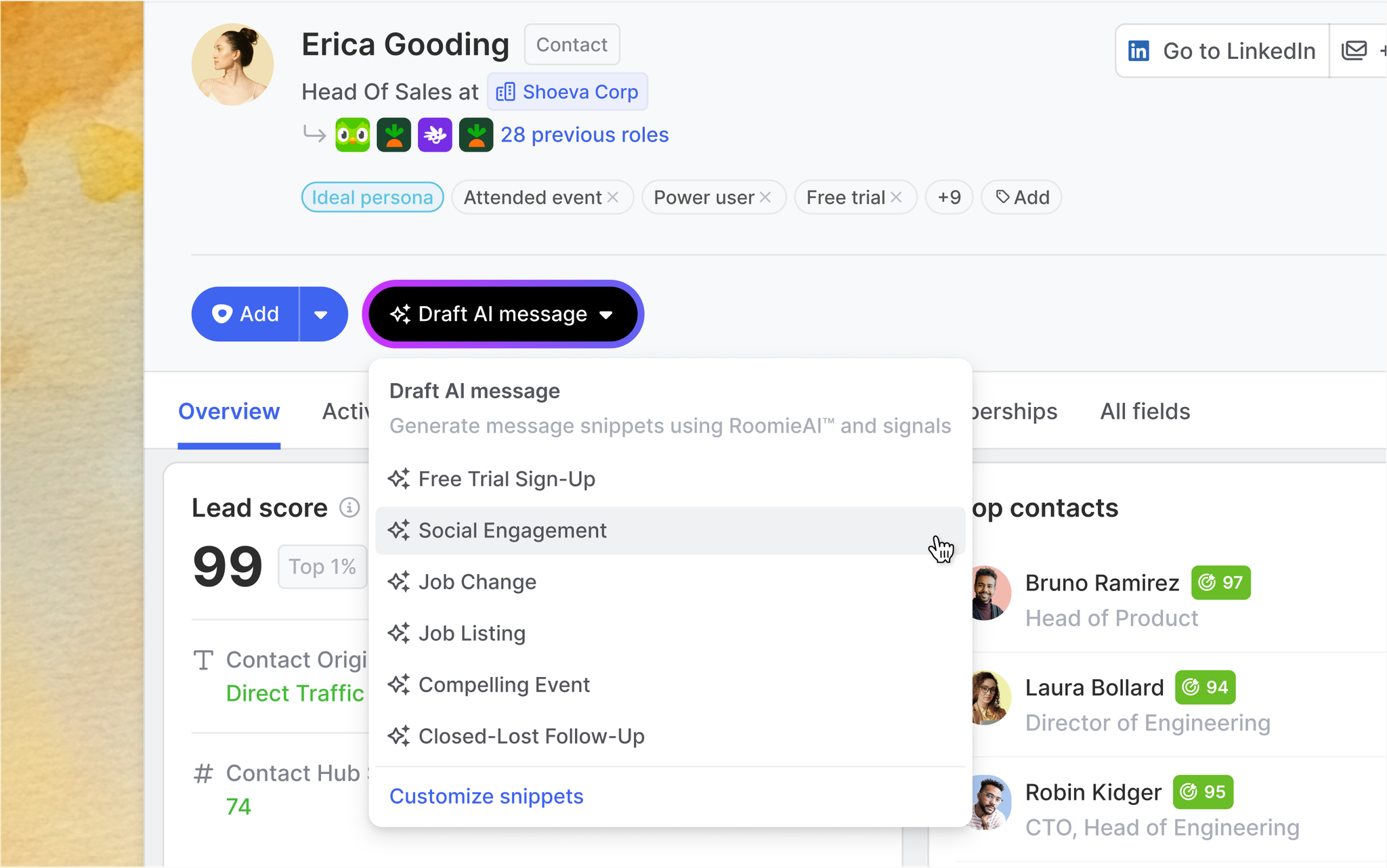Screen dimensions: 1387x868
Task: Remove the Attended event tag
Action: (613, 197)
